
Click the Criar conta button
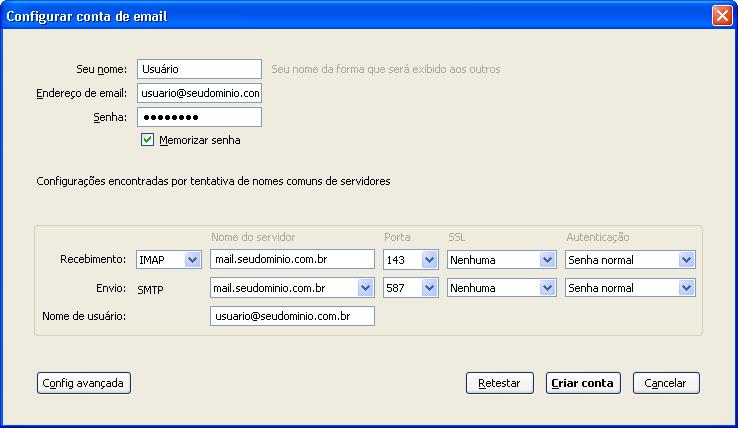(x=584, y=383)
